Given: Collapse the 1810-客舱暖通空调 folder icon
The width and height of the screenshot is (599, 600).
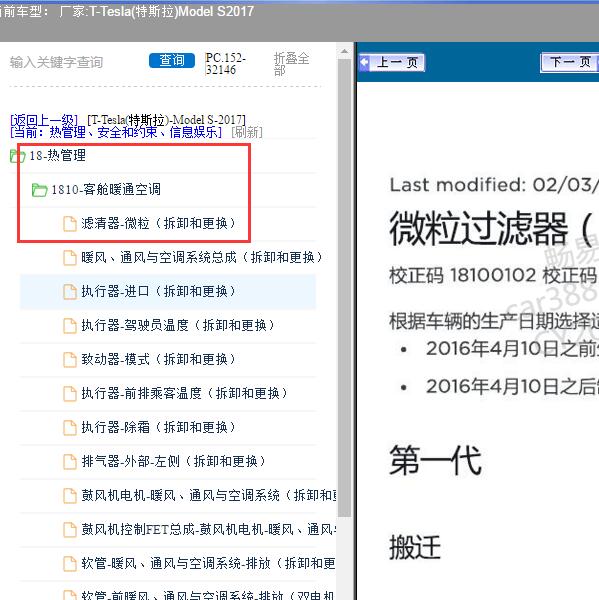Looking at the screenshot, I should coord(39,190).
